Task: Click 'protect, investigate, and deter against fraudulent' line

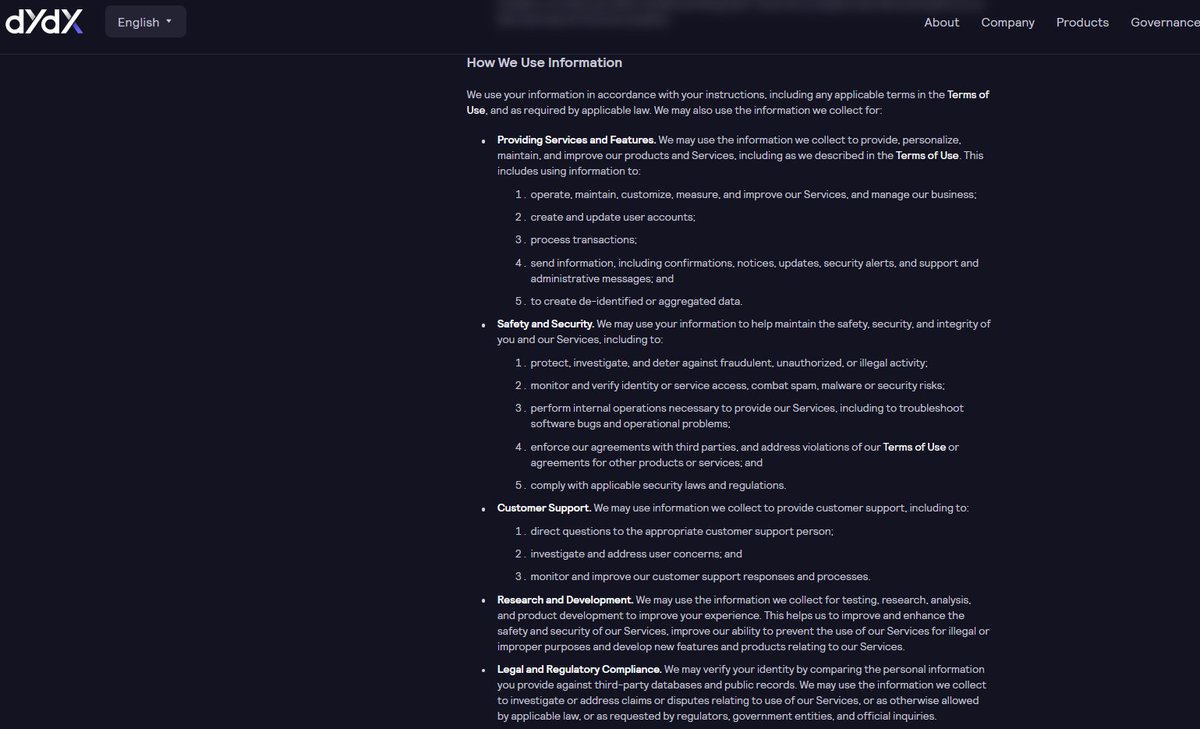Action: 729,363
